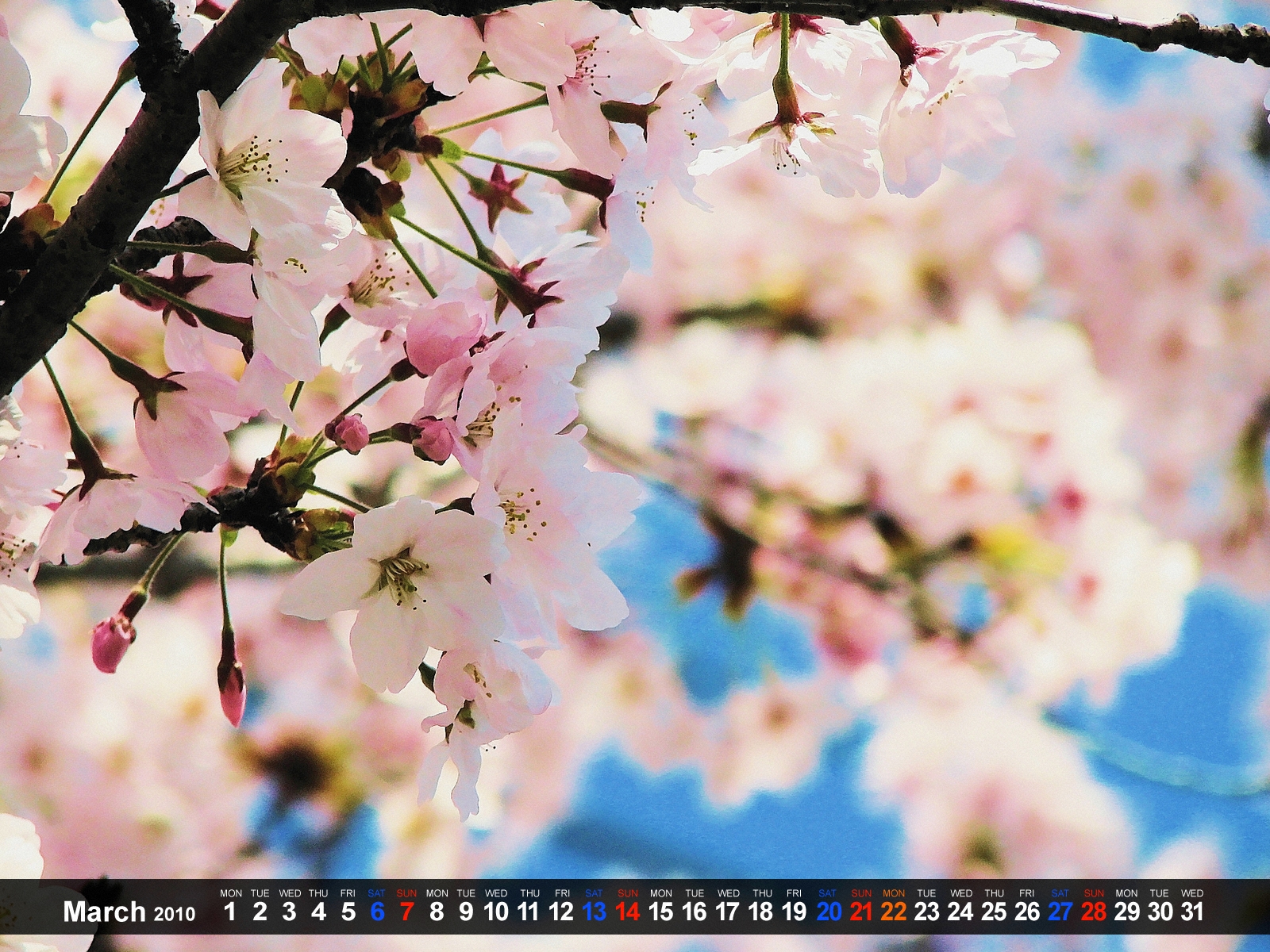Viewport: 1270px width, 952px height.
Task: Select Tuesday 30 in calendar strip
Action: point(1160,912)
